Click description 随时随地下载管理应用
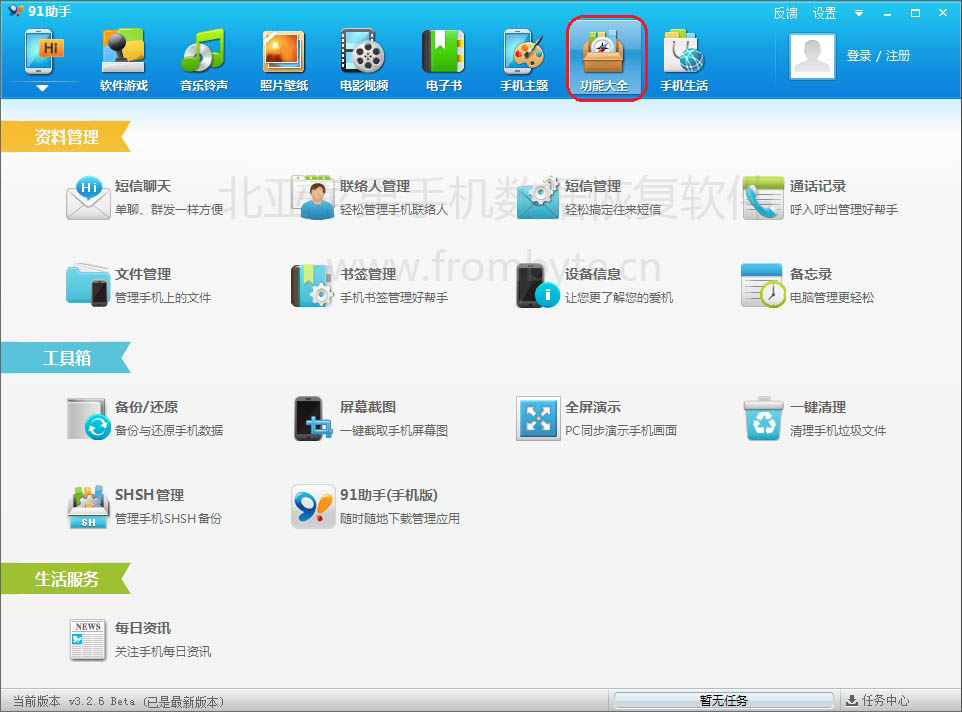This screenshot has width=962, height=712. pyautogui.click(x=400, y=519)
